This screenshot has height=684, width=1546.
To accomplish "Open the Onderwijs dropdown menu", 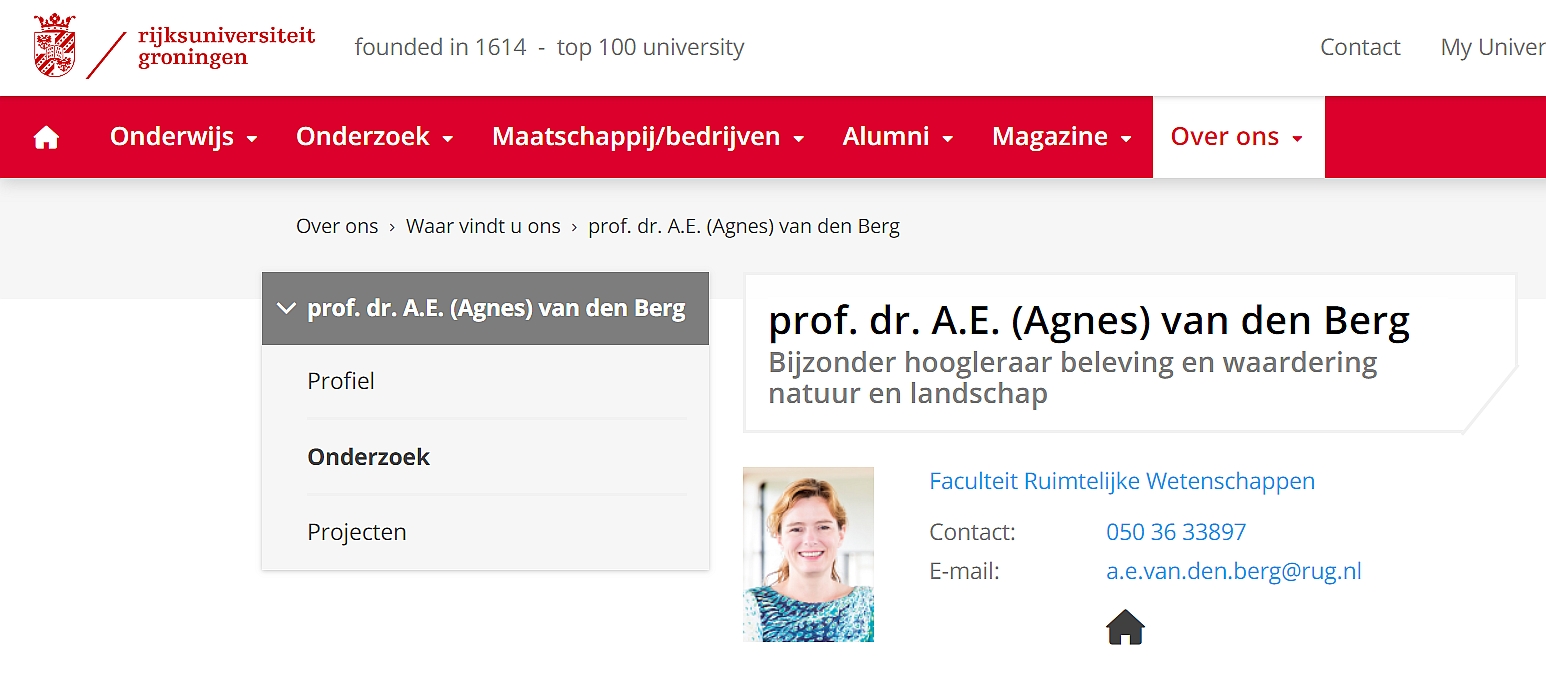I will (x=184, y=137).
